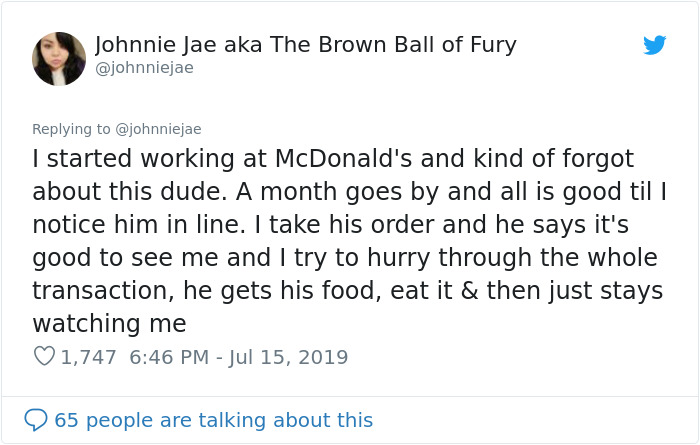Viewport: 700px width, 445px height.
Task: Click the "Replying to" label text
Action: (x=70, y=129)
